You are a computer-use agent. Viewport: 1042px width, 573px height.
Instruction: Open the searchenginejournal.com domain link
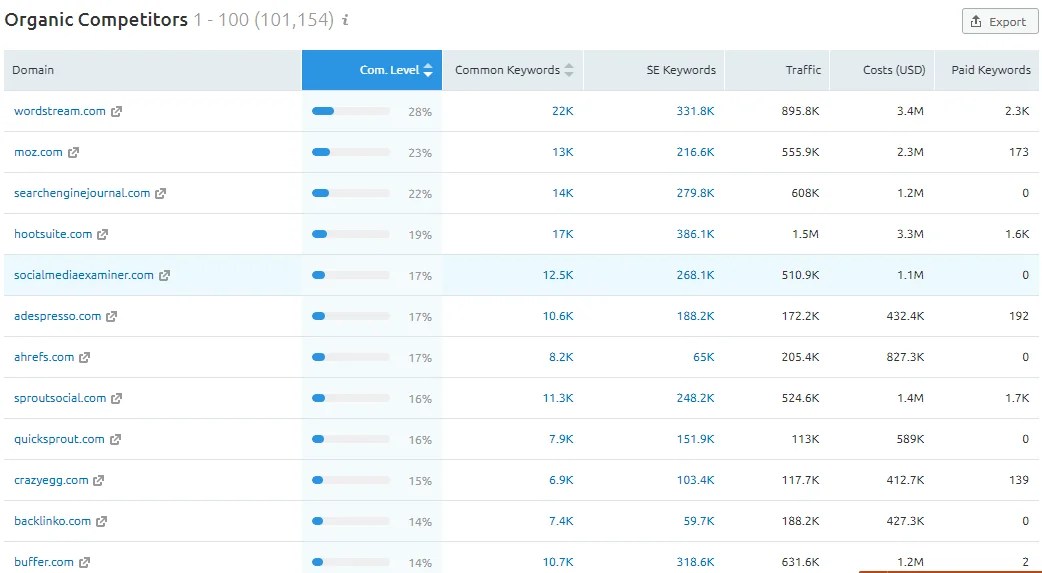[82, 193]
